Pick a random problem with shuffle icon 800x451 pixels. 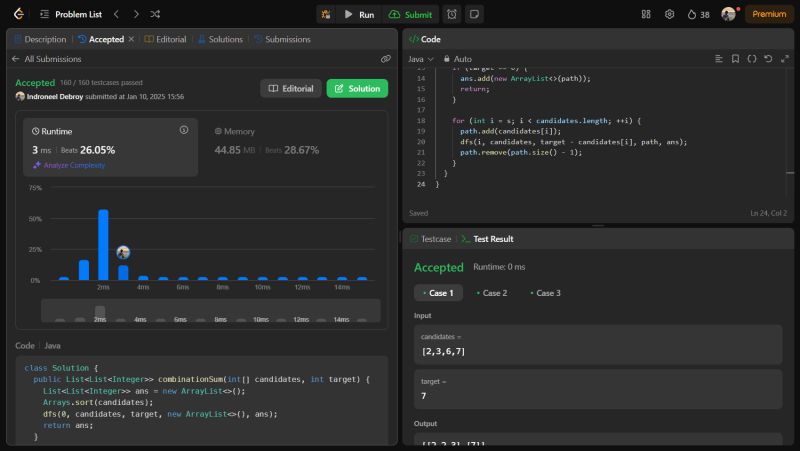[x=155, y=14]
